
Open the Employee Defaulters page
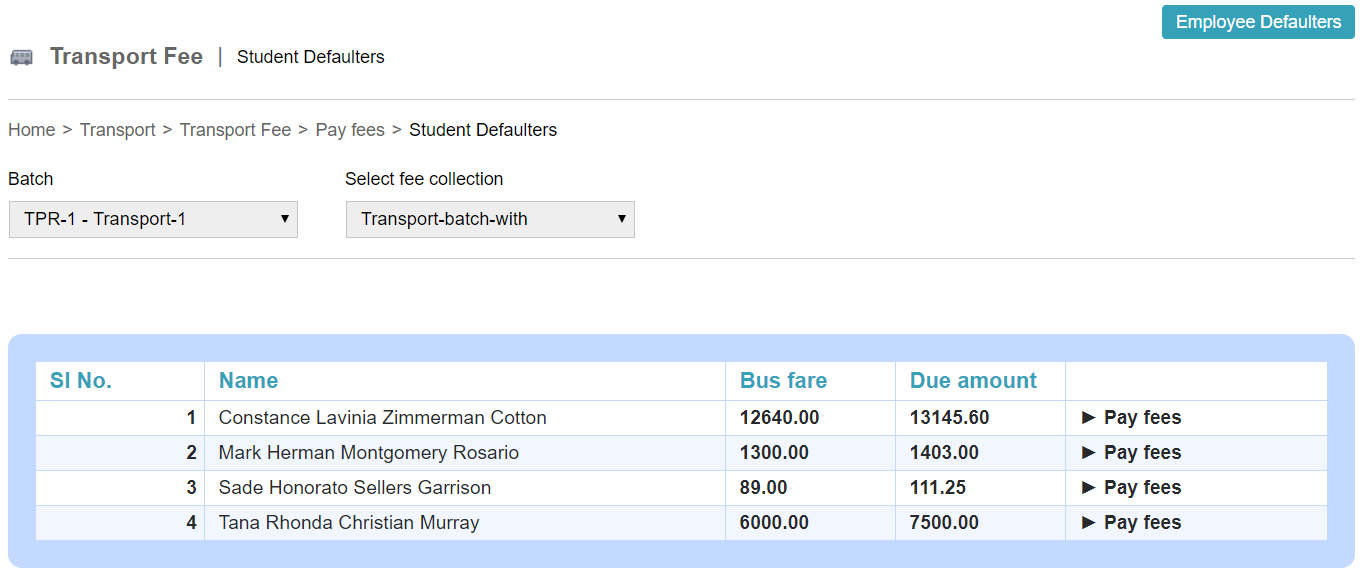click(1258, 22)
